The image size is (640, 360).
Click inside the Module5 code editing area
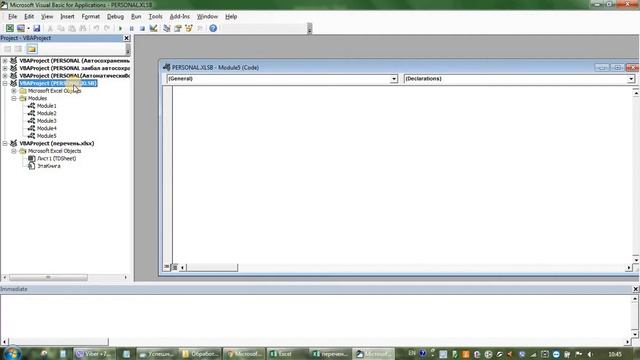coord(402,175)
